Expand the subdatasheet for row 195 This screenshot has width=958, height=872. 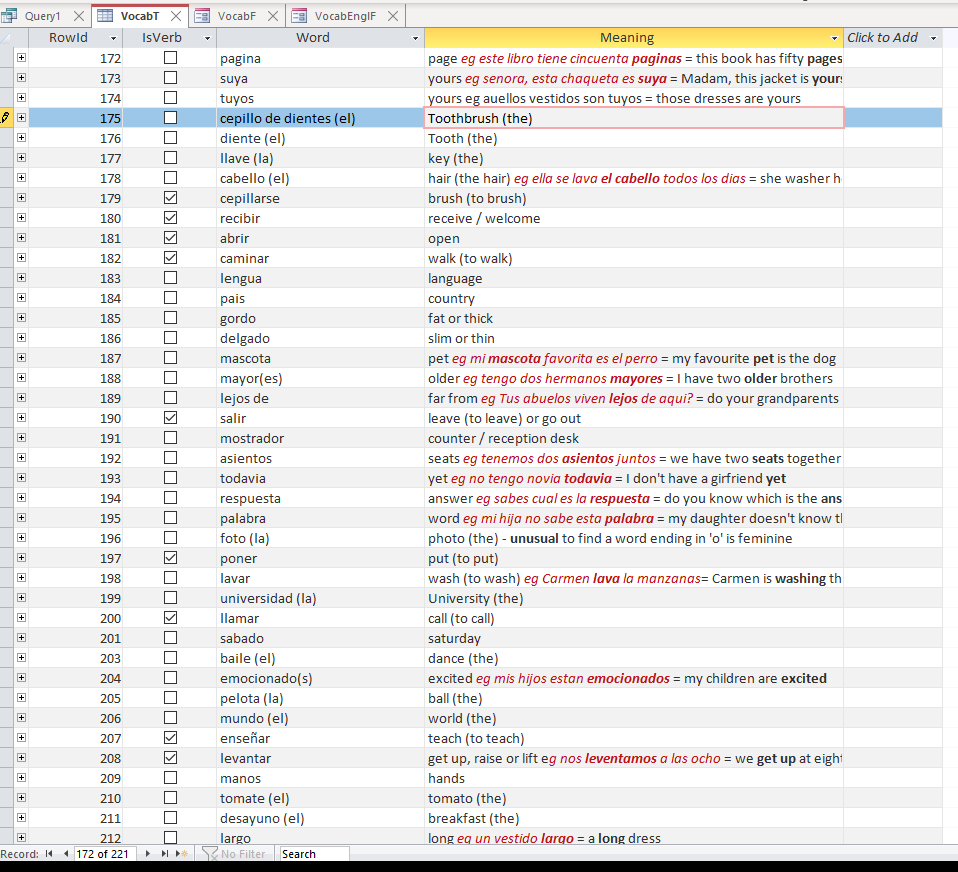21,518
